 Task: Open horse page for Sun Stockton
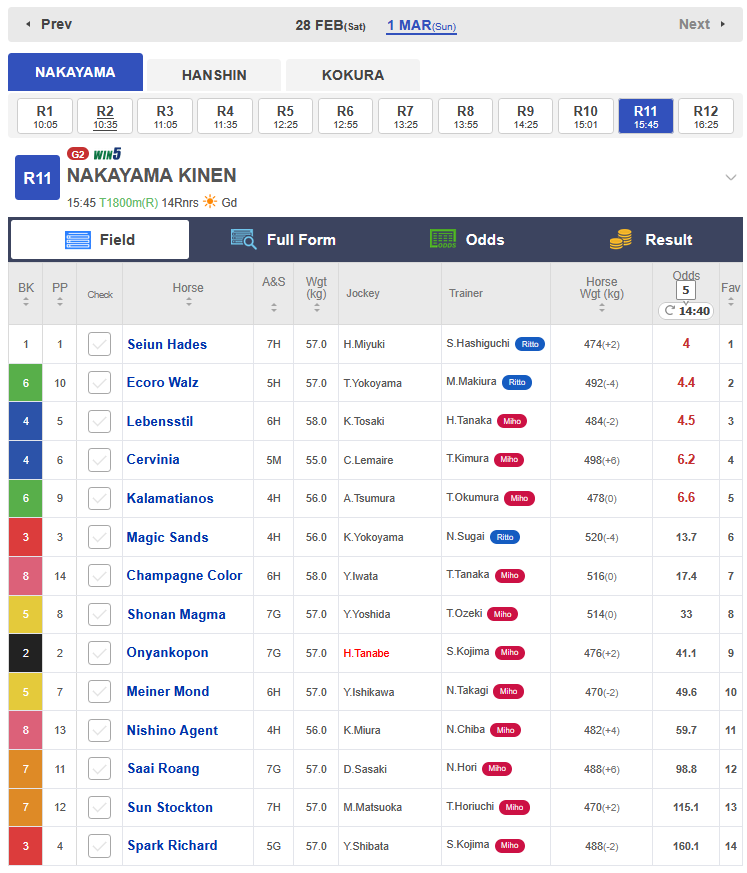pyautogui.click(x=170, y=807)
